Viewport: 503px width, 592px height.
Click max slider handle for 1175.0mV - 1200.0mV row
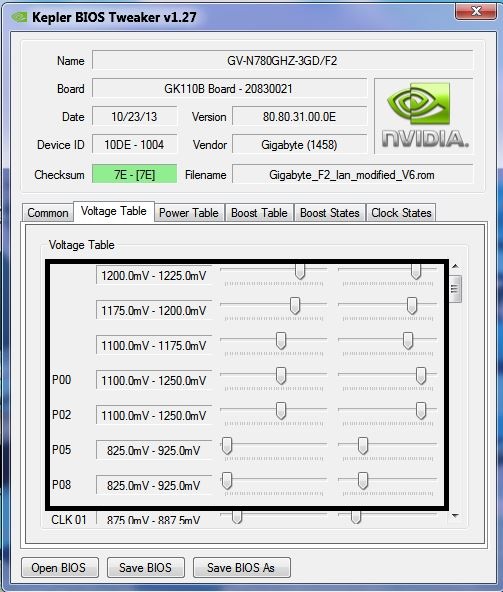(x=412, y=306)
